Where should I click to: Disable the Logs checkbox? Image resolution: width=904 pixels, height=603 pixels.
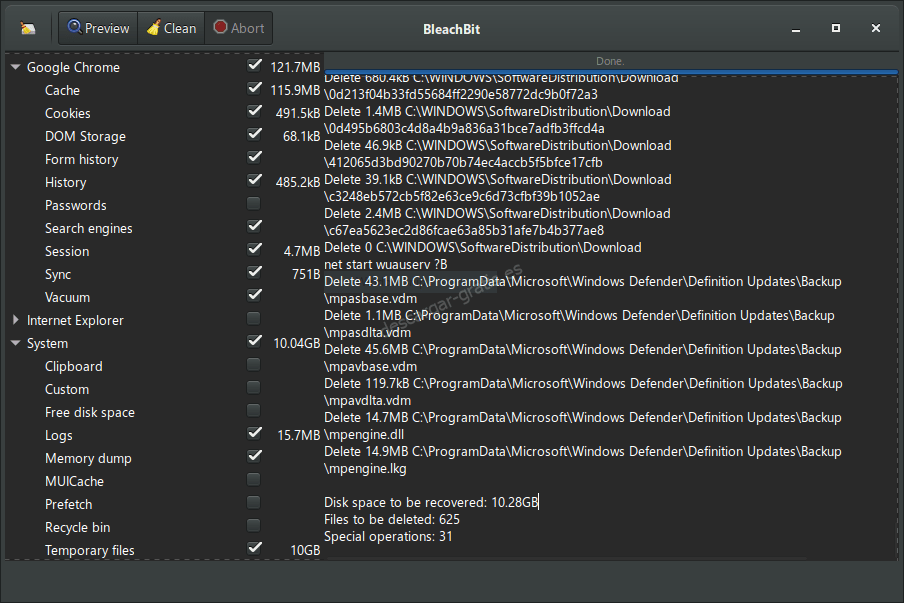pos(254,432)
